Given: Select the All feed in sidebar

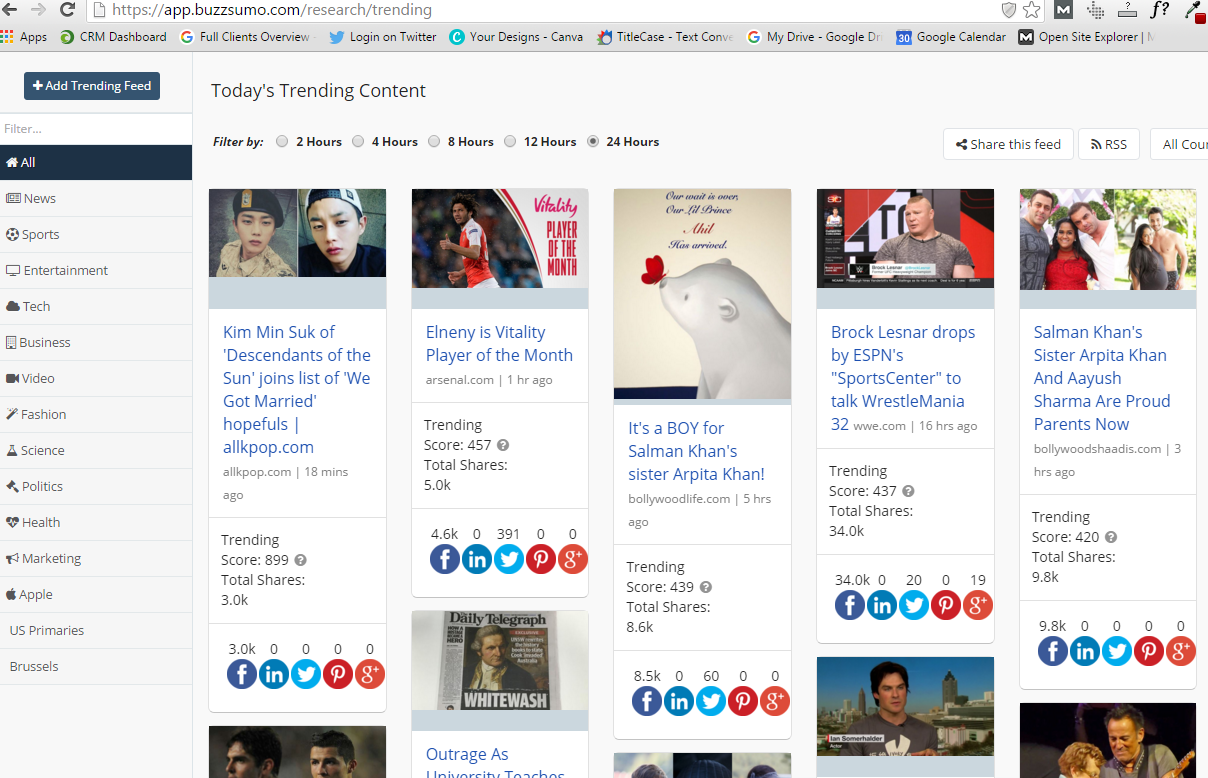Looking at the screenshot, I should tap(96, 162).
